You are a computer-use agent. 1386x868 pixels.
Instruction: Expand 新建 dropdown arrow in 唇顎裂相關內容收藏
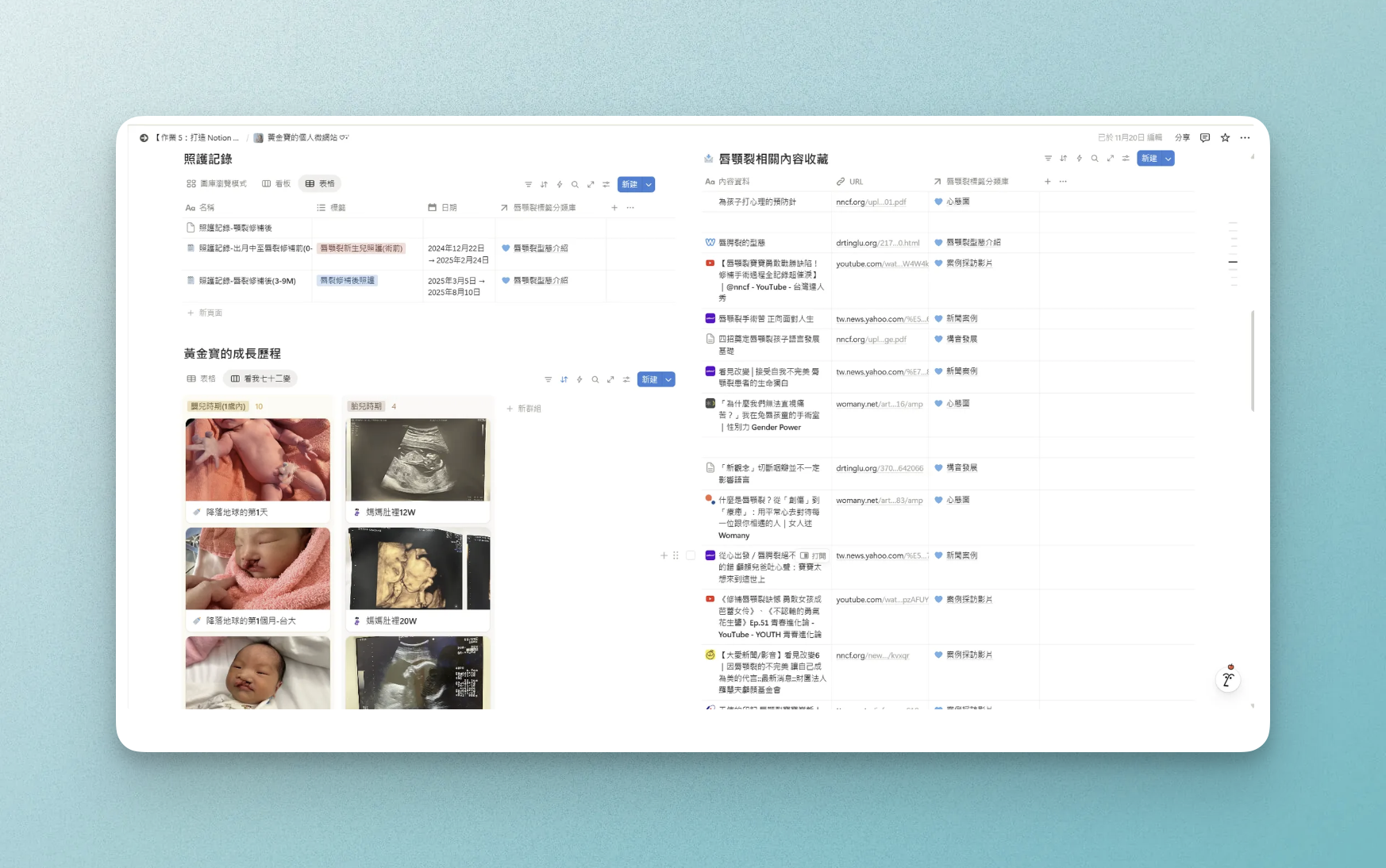click(1168, 159)
